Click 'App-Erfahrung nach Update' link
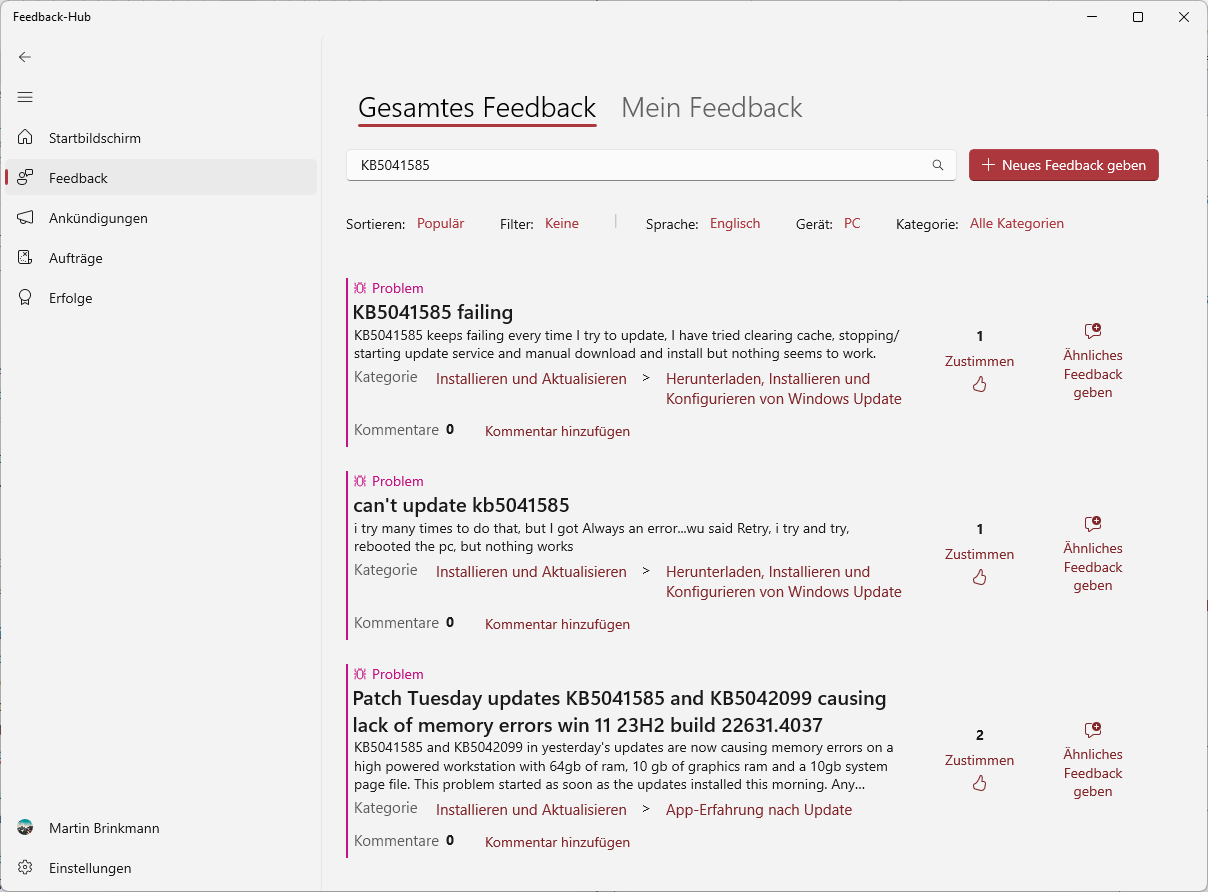This screenshot has height=892, width=1208. click(759, 809)
